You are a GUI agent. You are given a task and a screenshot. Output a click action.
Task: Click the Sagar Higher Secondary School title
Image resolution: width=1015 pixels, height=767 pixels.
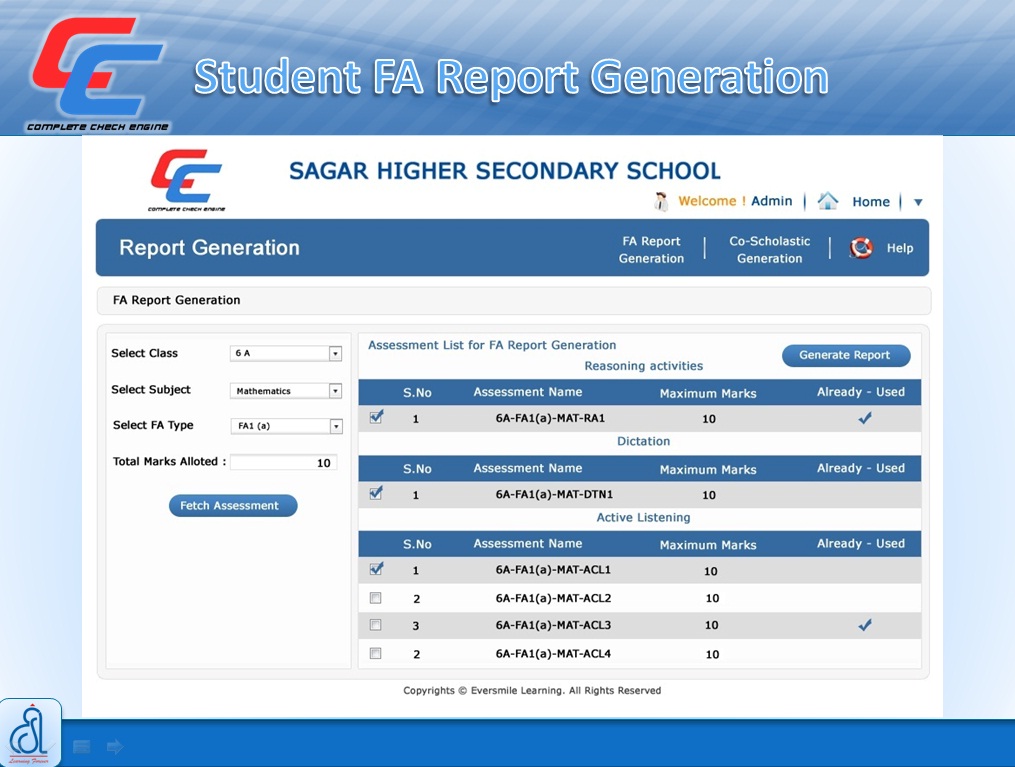click(505, 171)
